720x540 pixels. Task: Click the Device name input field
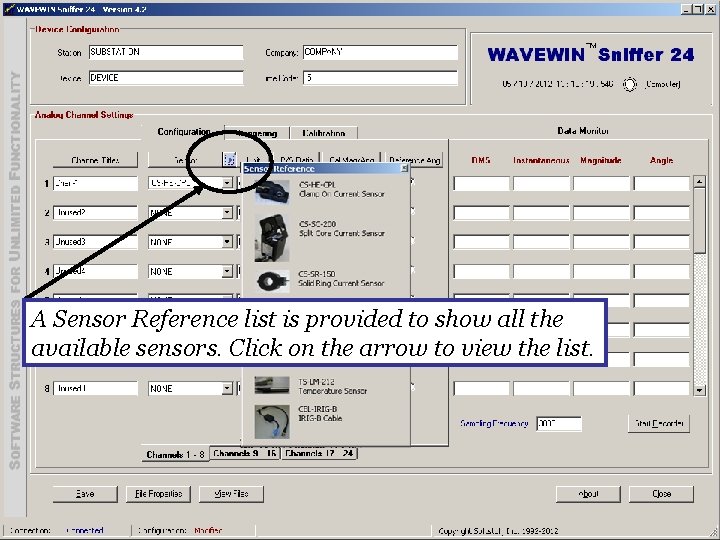(166, 78)
